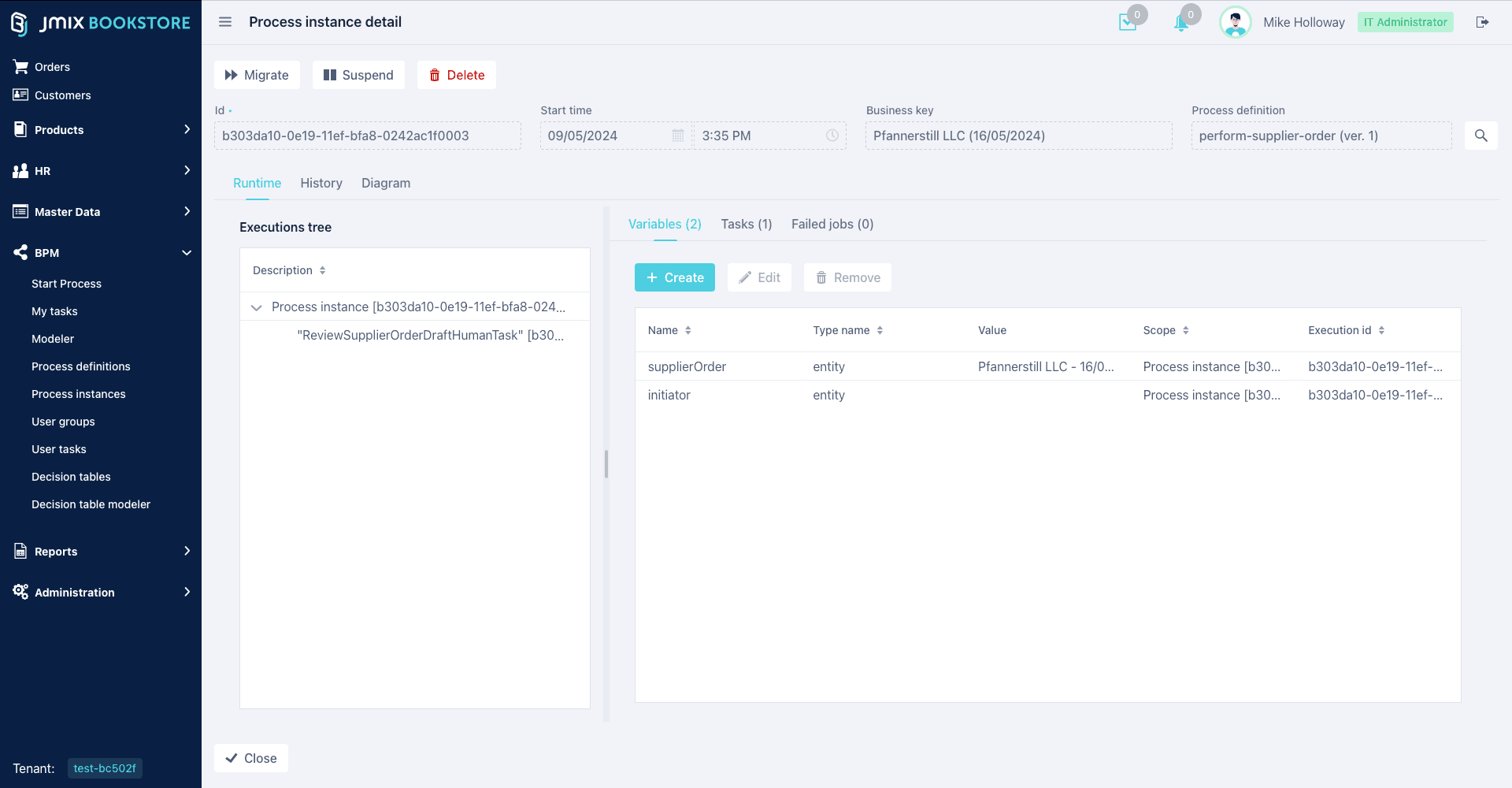Click the process definition search magnifier icon
The image size is (1512, 788).
pos(1480,136)
